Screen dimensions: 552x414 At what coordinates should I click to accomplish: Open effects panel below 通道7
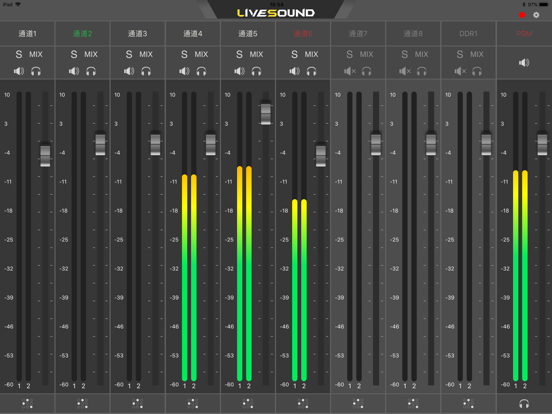[x=358, y=403]
